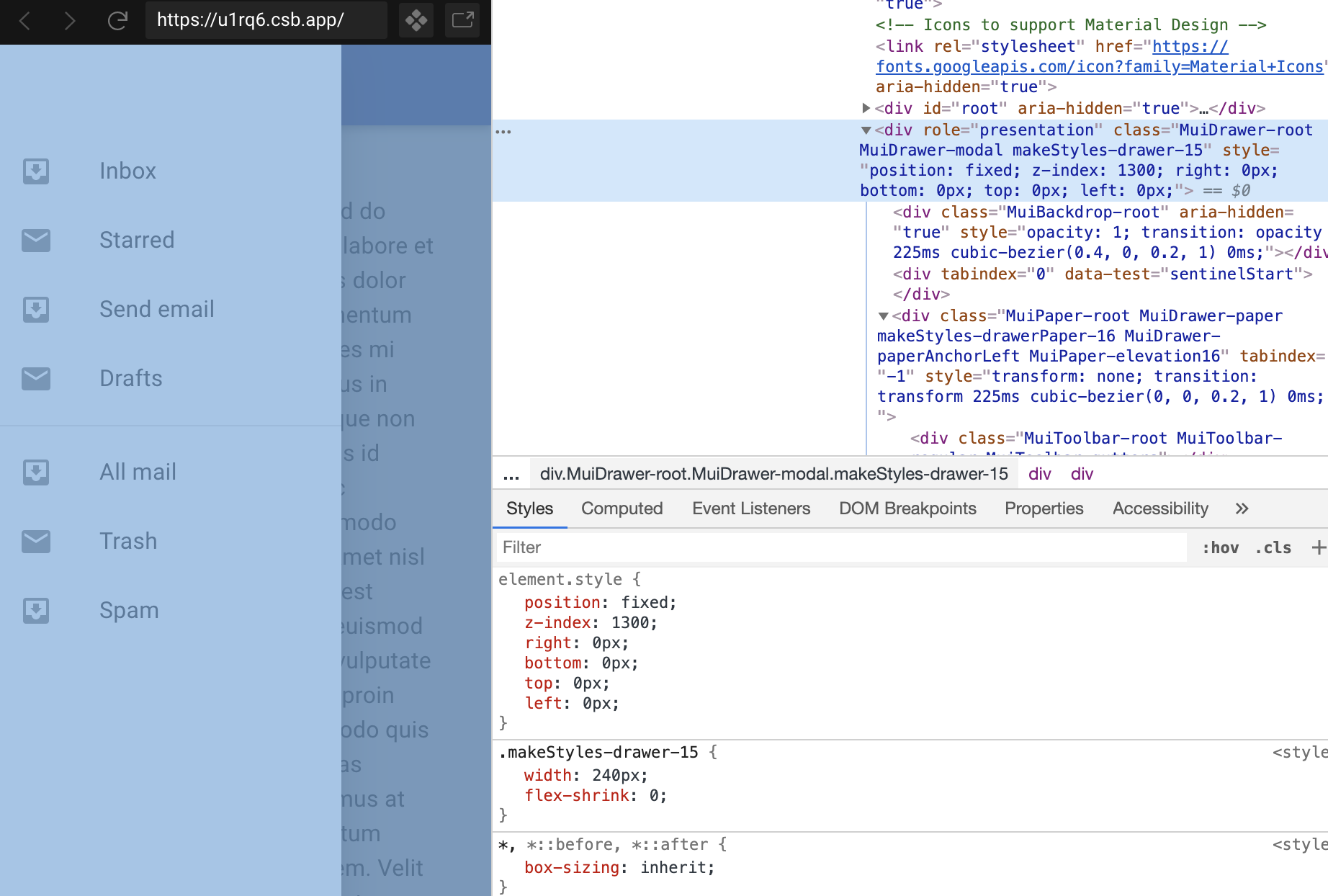Open page in external window icon
The image size is (1328, 896).
coord(462,21)
